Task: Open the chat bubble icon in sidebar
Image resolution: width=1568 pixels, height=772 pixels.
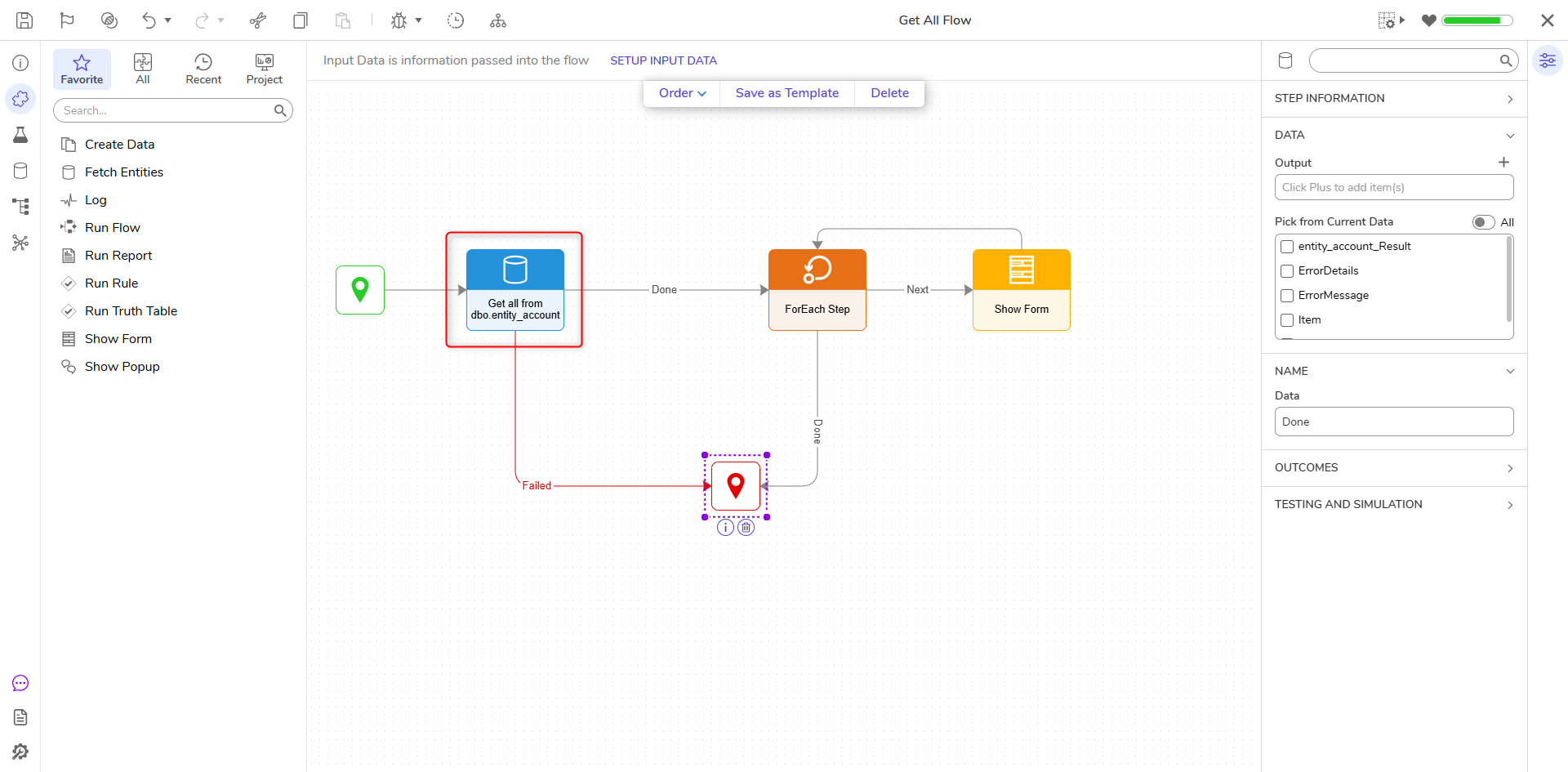Action: [x=20, y=683]
